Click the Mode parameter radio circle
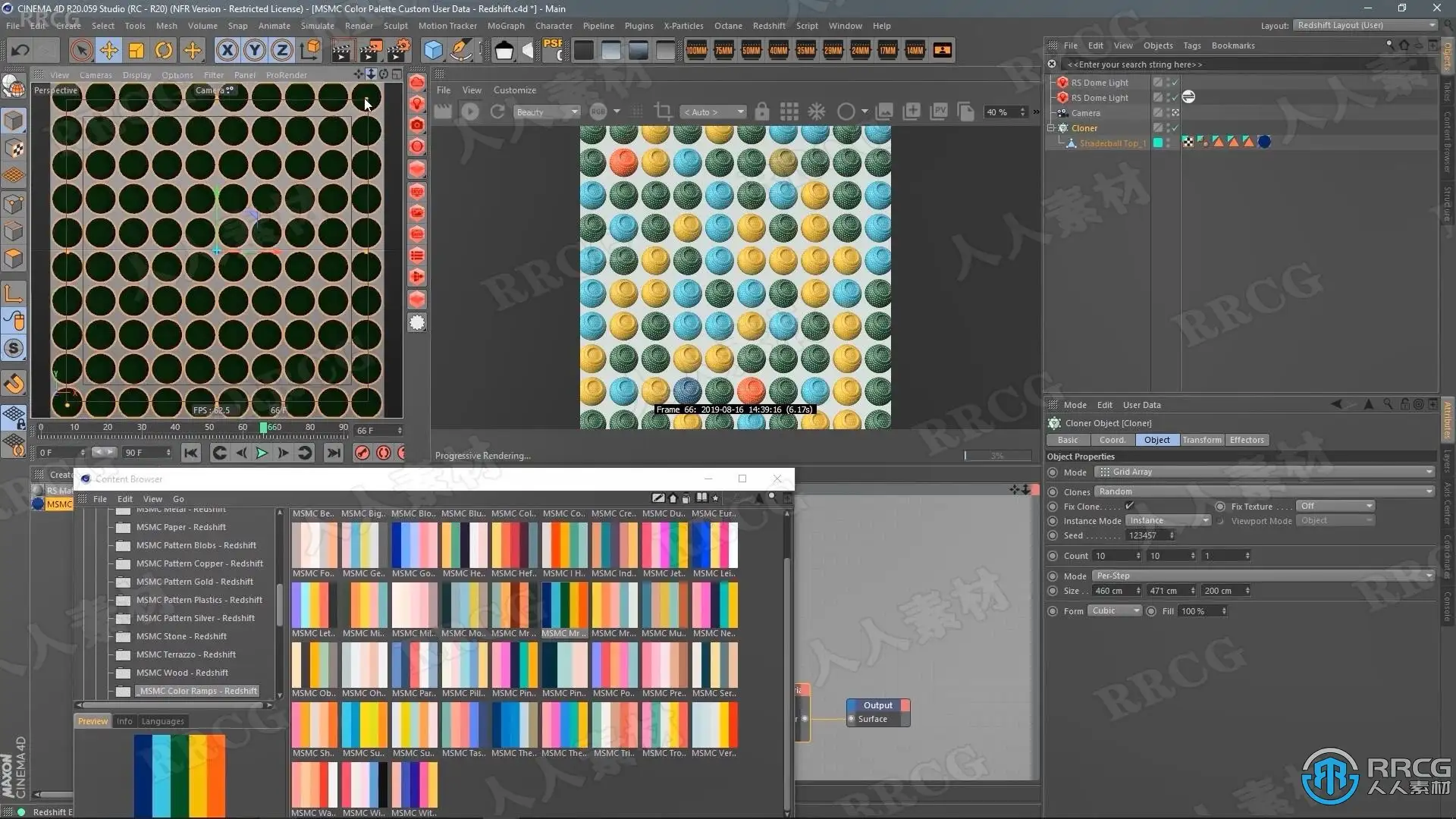The image size is (1456, 819). pyautogui.click(x=1053, y=472)
